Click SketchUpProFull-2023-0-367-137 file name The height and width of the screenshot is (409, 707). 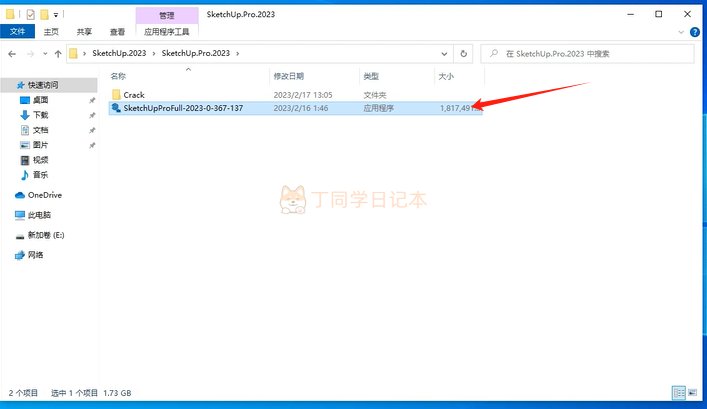pyautogui.click(x=183, y=108)
